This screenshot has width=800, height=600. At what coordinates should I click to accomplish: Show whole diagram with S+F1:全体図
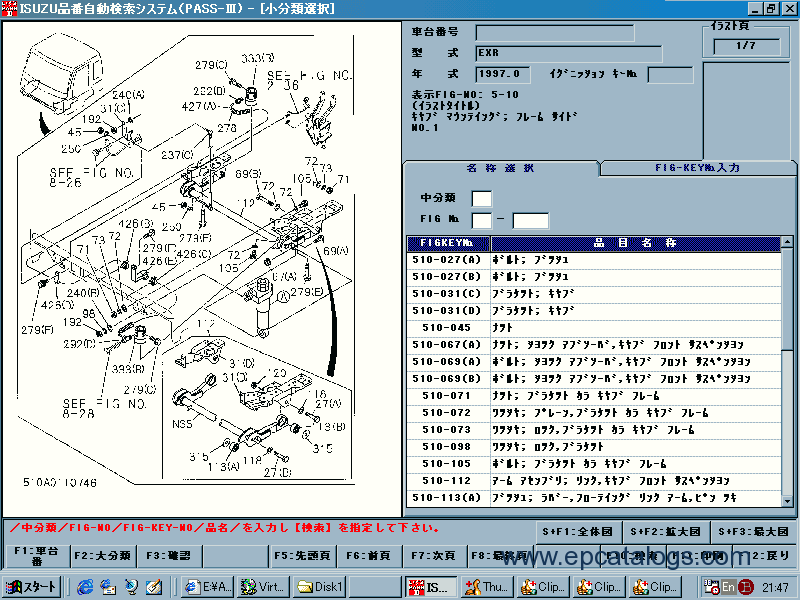coord(578,532)
